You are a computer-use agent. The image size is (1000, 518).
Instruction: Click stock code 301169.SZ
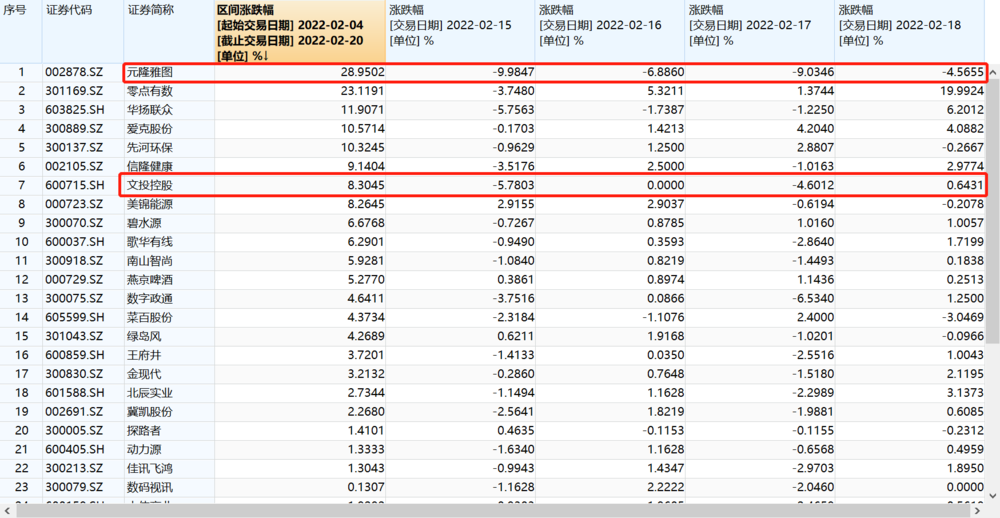74,91
